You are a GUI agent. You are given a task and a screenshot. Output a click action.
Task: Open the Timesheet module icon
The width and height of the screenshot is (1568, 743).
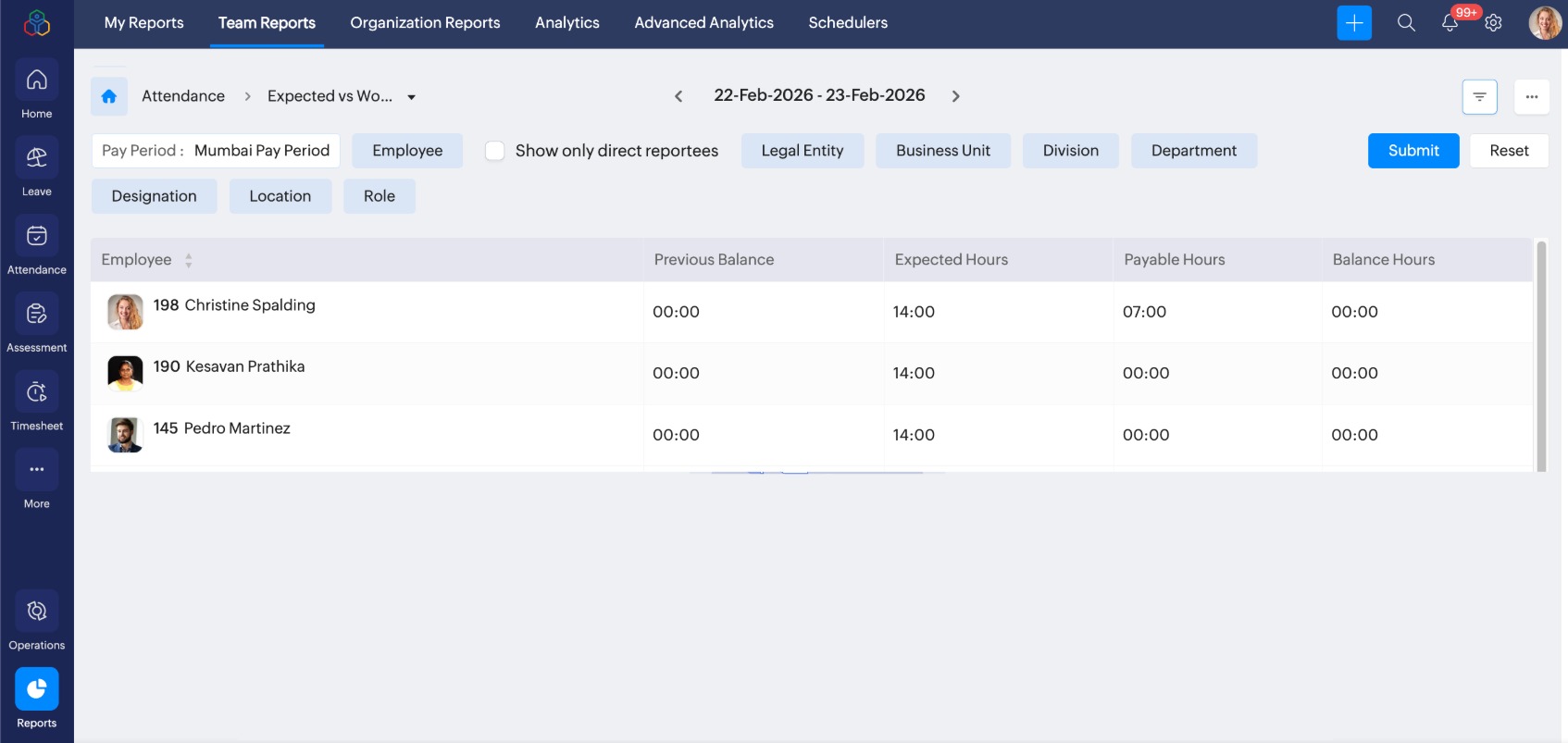point(37,392)
